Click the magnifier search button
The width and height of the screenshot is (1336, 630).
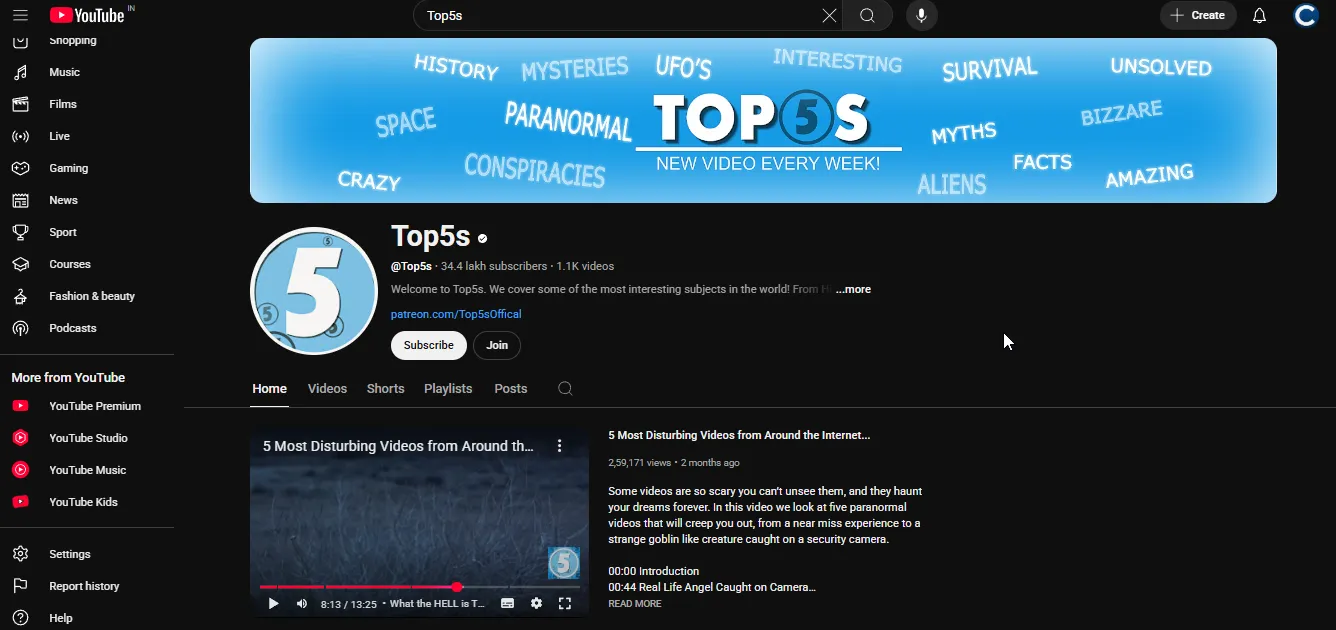coord(867,15)
